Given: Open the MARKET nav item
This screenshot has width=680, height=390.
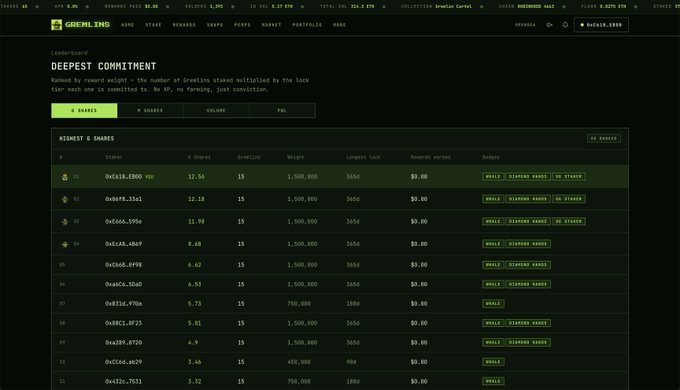Looking at the screenshot, I should click(271, 25).
